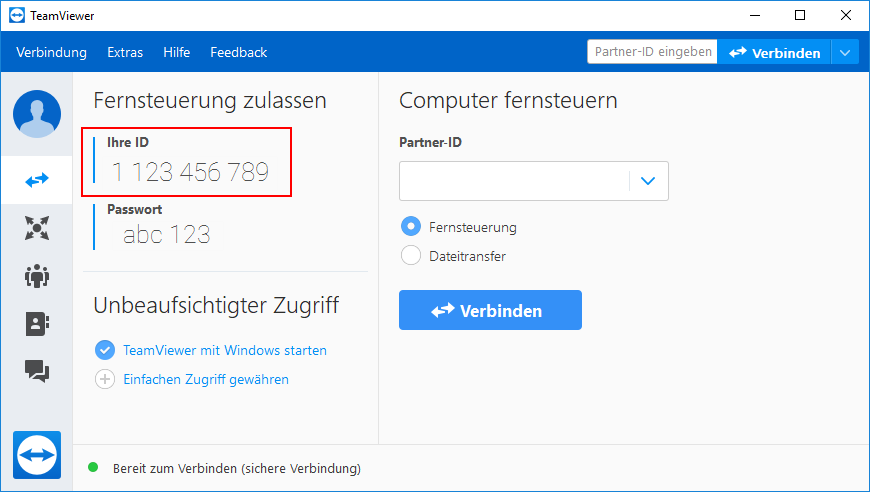This screenshot has height=492, width=870.
Task: Click the ID value 1 123 456 789
Action: click(190, 172)
